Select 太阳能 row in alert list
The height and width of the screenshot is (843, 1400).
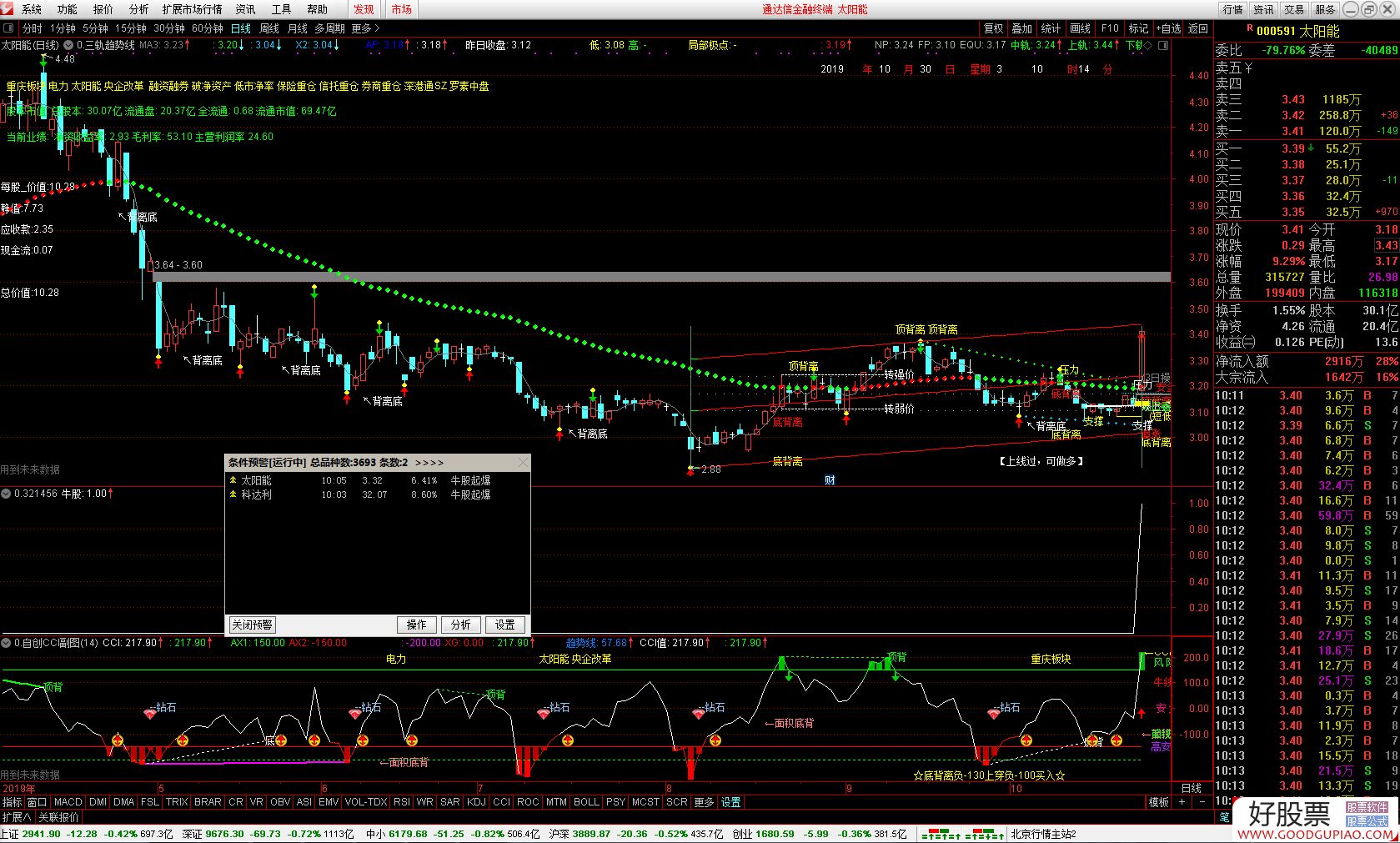point(377,480)
